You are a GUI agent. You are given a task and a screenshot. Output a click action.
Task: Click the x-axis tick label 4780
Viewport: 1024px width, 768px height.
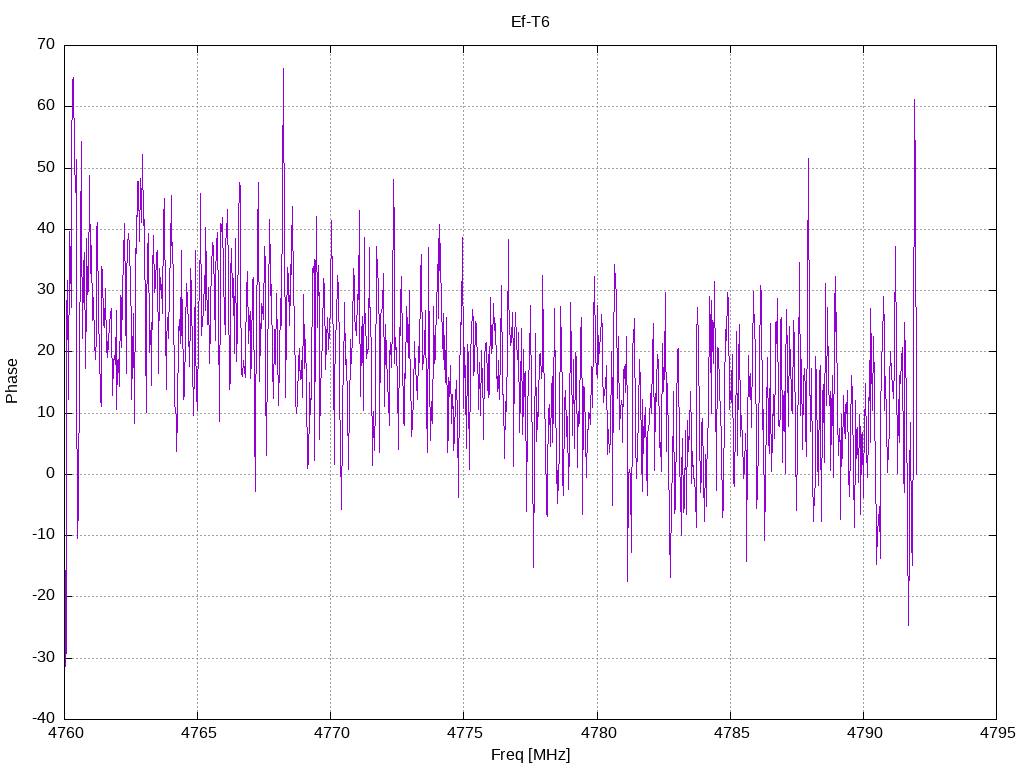(598, 733)
